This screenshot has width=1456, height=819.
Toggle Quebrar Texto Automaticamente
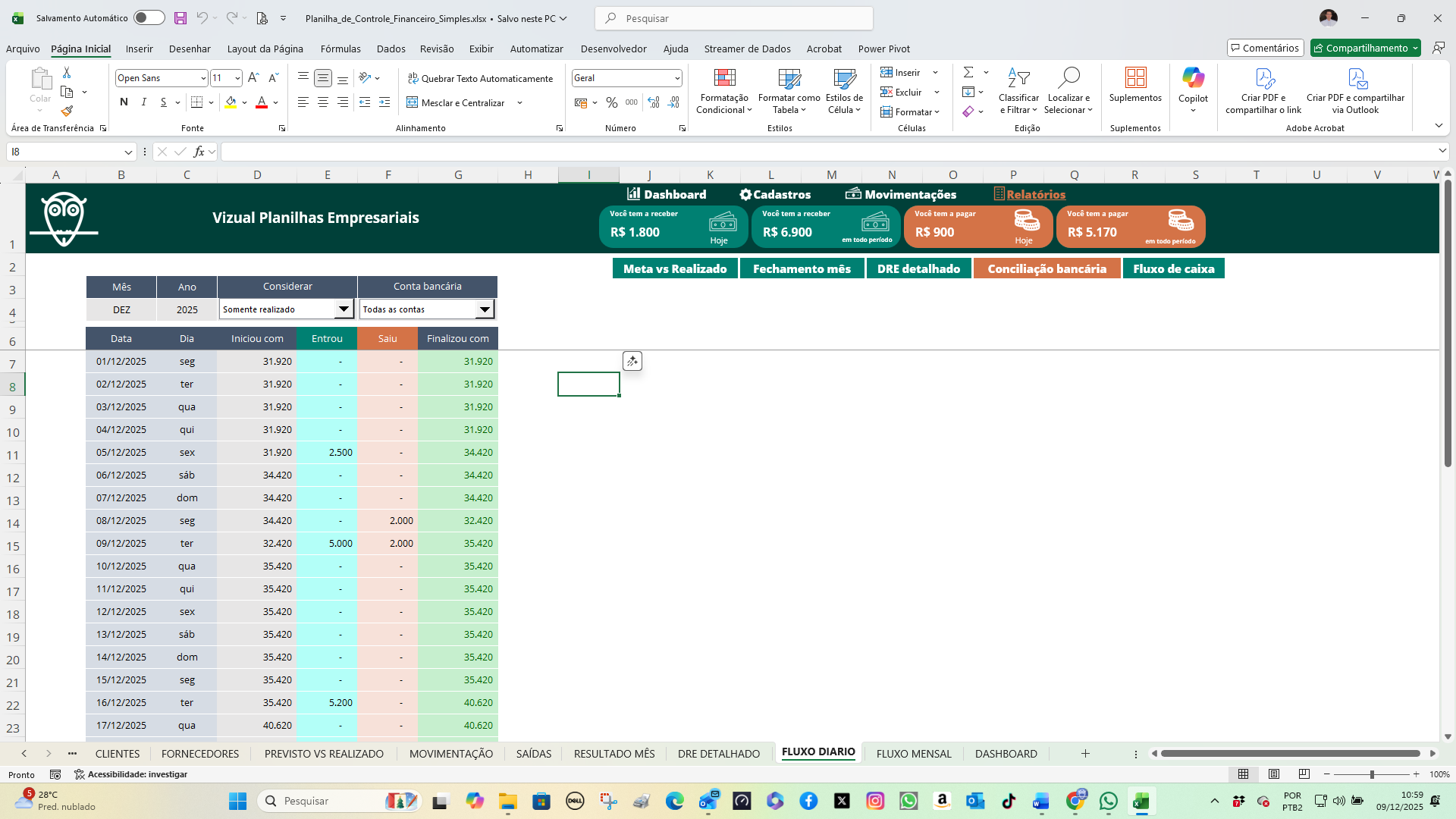click(x=480, y=78)
